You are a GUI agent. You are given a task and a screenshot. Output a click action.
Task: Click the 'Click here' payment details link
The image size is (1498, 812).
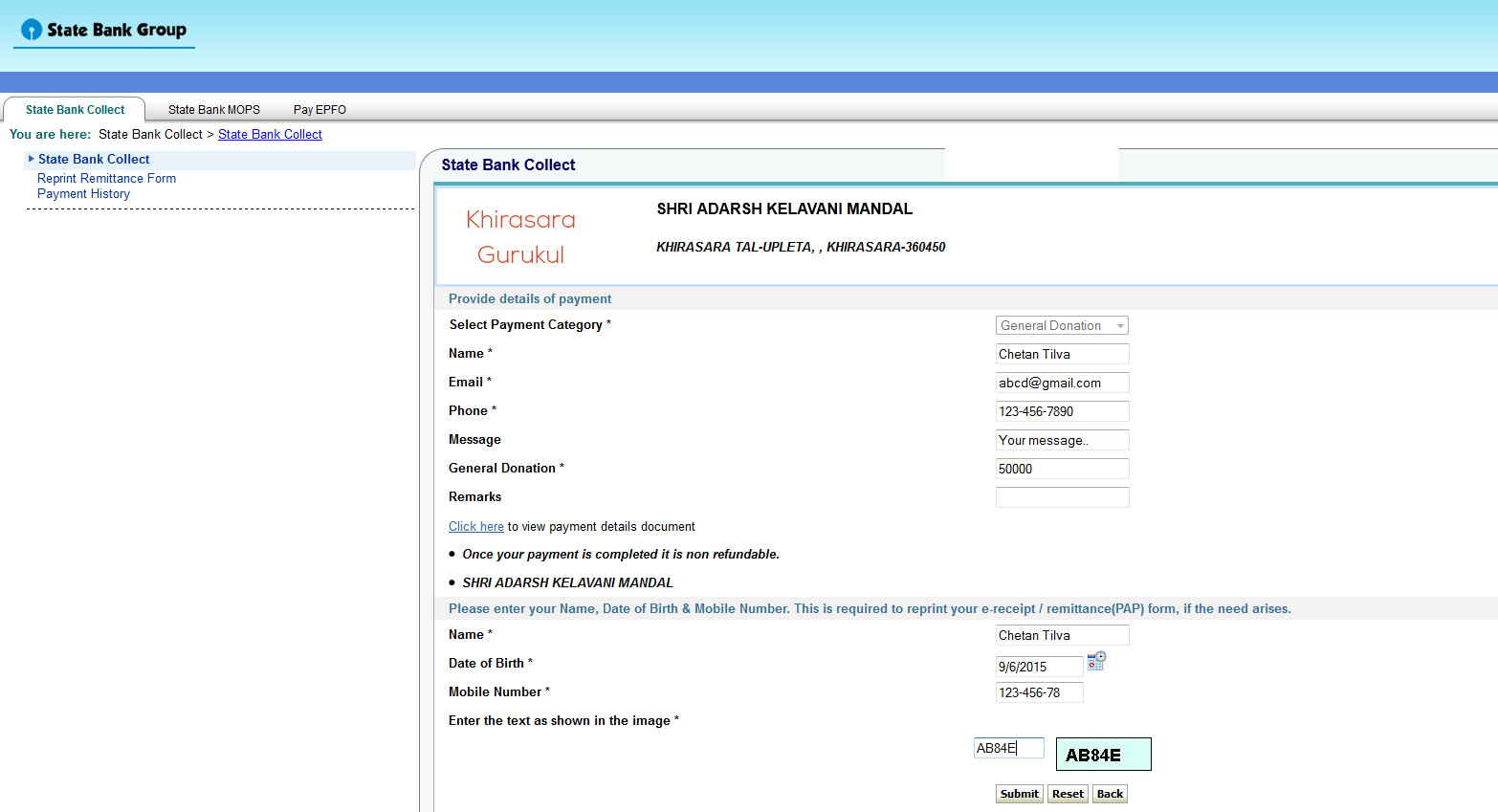(476, 526)
